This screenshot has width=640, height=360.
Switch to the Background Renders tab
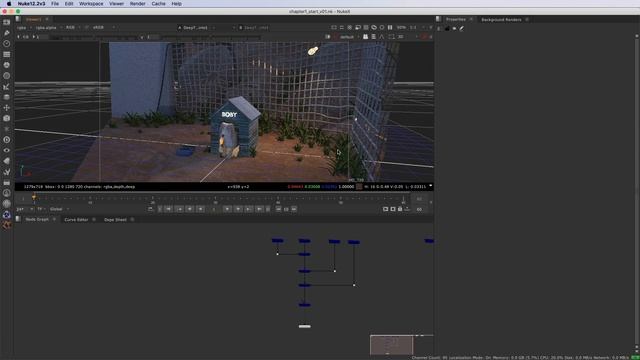click(501, 20)
